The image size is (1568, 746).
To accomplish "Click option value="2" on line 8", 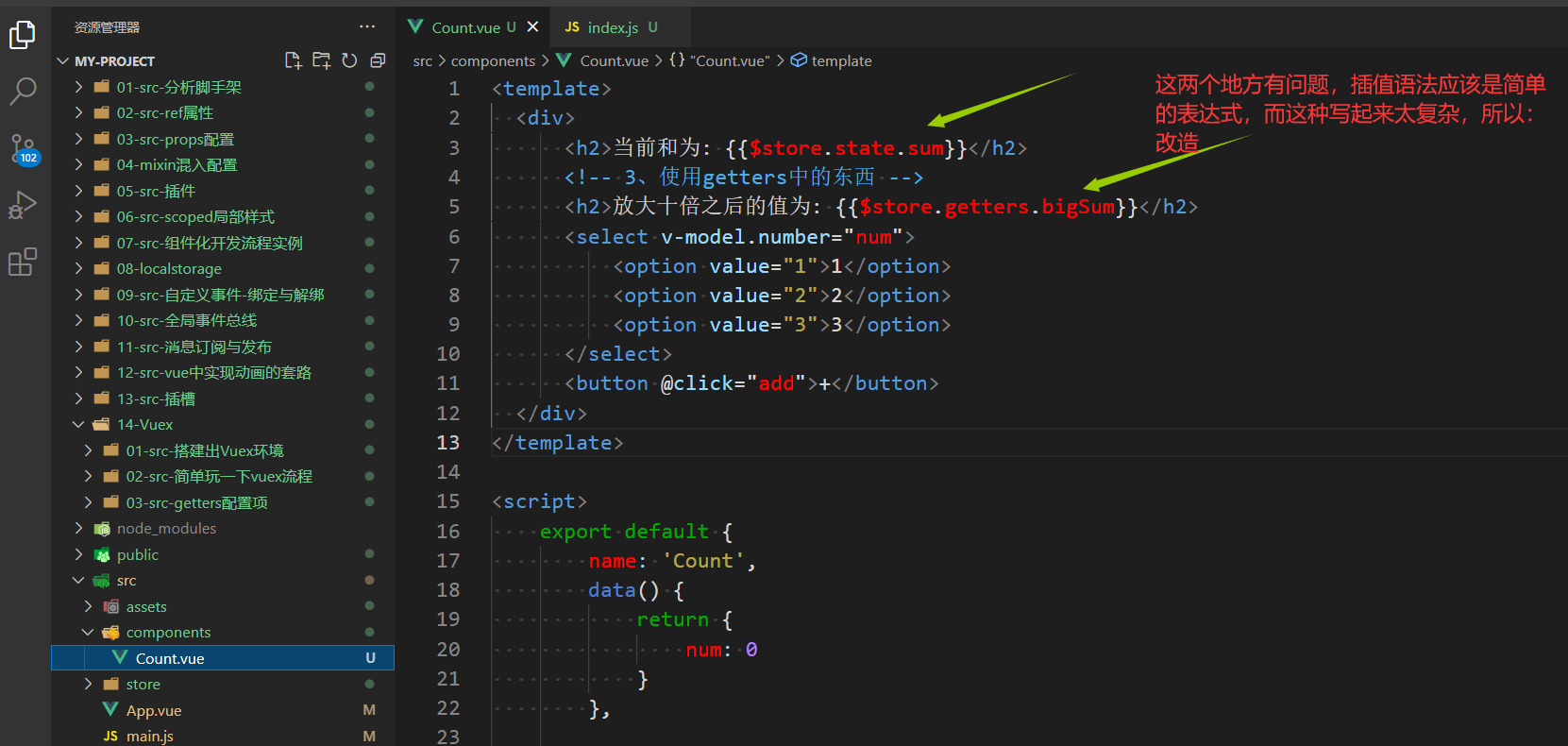I will pos(782,296).
